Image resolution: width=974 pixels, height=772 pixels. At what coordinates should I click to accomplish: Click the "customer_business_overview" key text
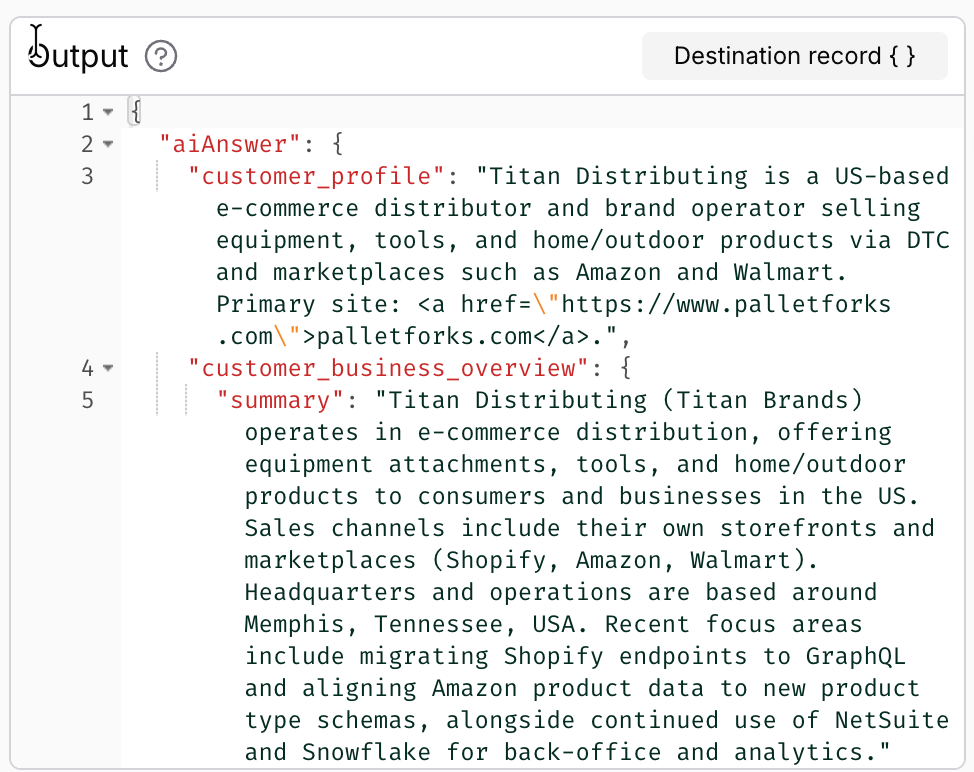coord(388,368)
